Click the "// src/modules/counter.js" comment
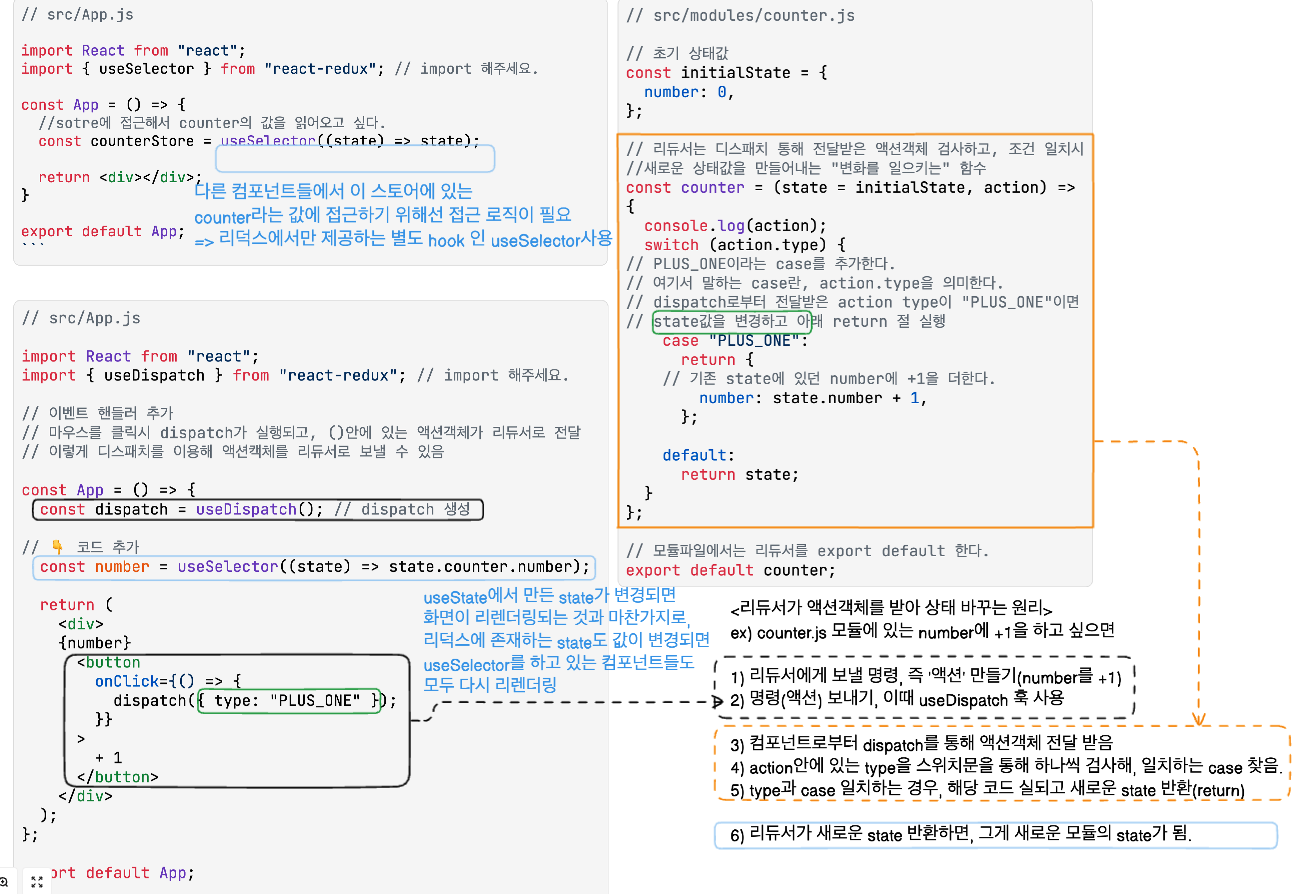1313x894 pixels. 740,15
